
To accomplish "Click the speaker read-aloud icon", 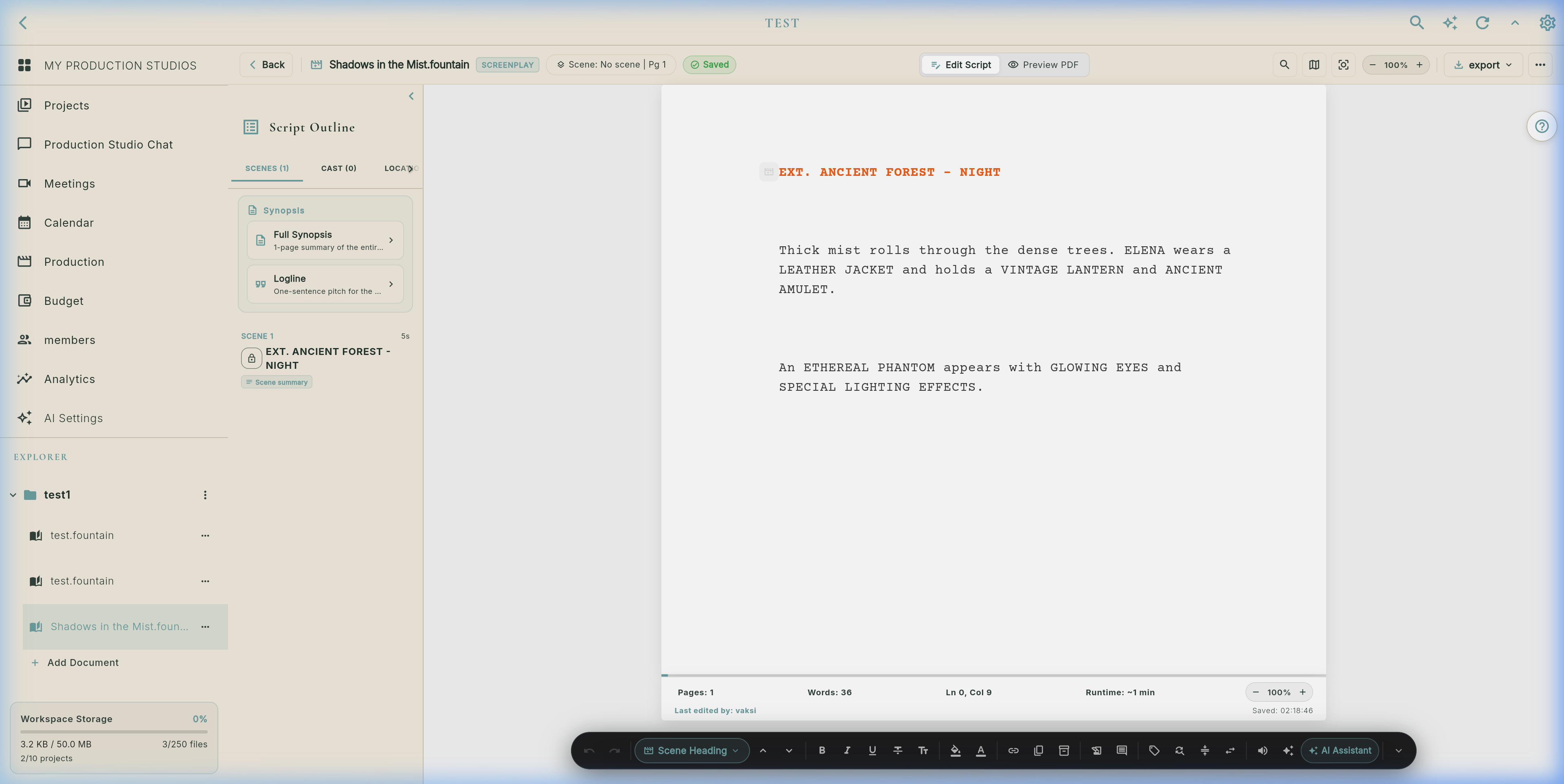I will (1262, 751).
